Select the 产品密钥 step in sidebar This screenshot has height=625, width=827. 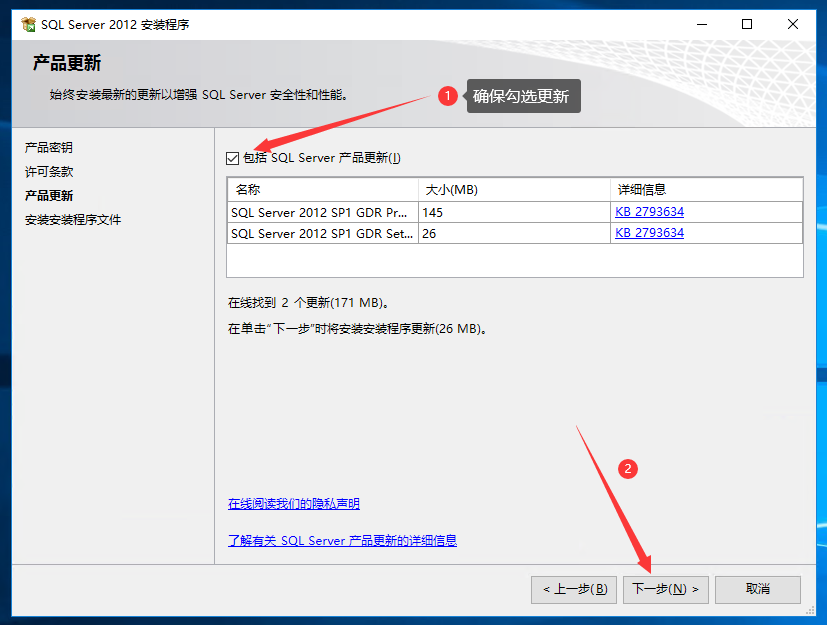pyautogui.click(x=49, y=148)
